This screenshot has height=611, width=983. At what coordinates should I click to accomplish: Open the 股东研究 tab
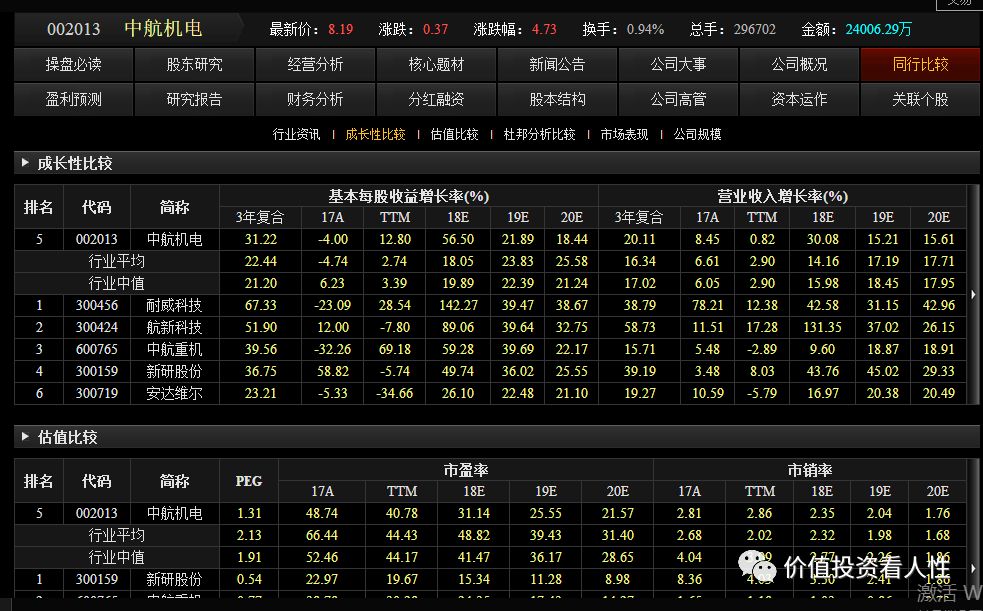tap(194, 65)
